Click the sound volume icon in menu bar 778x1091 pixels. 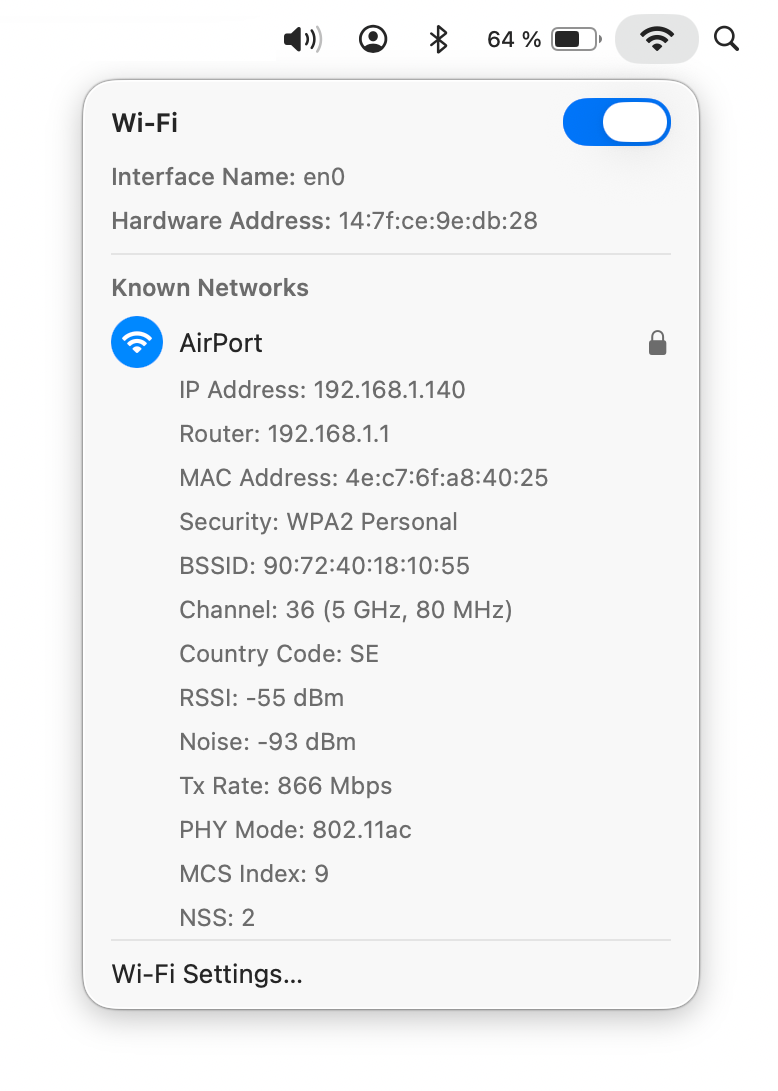pyautogui.click(x=301, y=39)
